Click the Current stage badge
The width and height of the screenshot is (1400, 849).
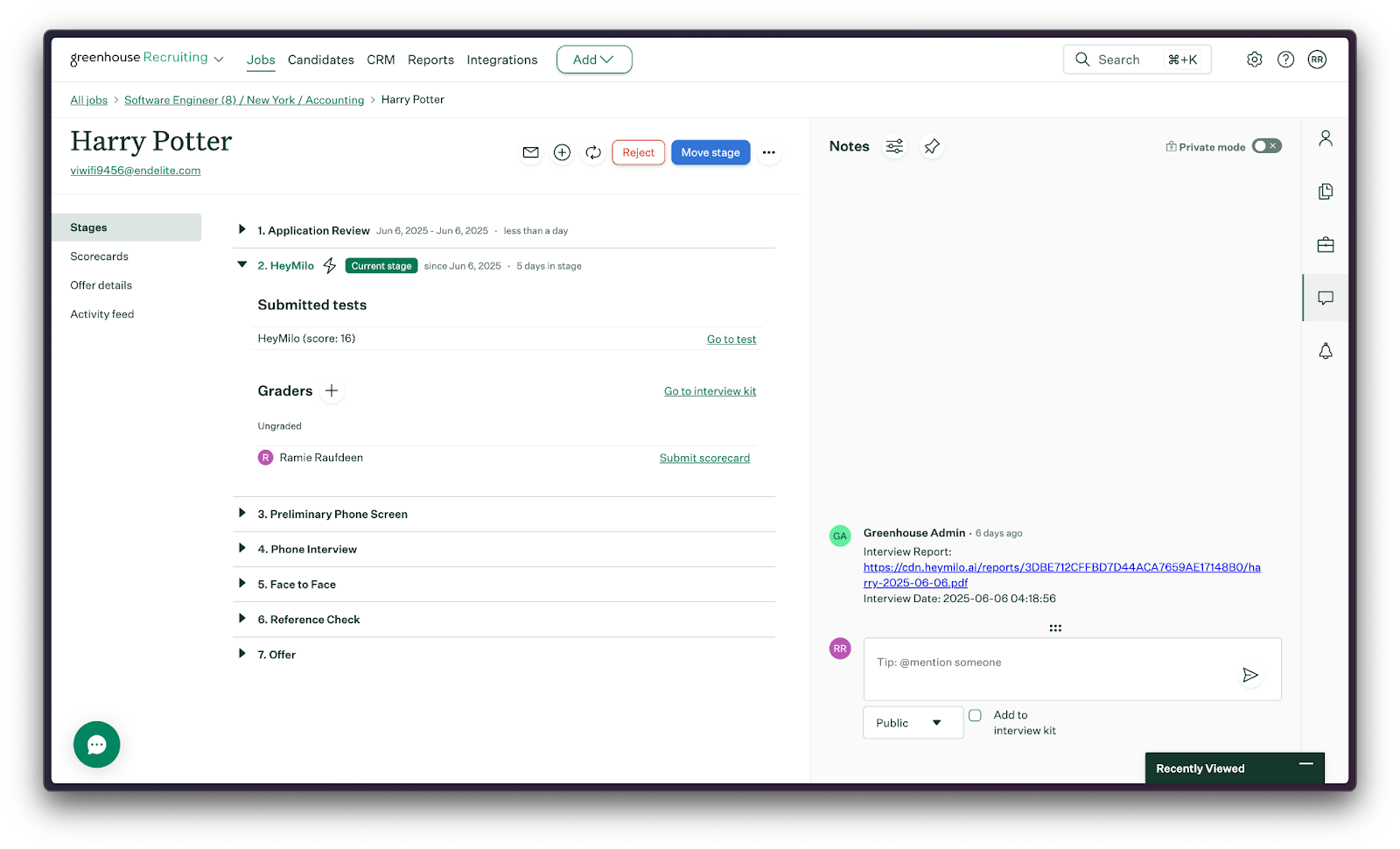click(381, 266)
